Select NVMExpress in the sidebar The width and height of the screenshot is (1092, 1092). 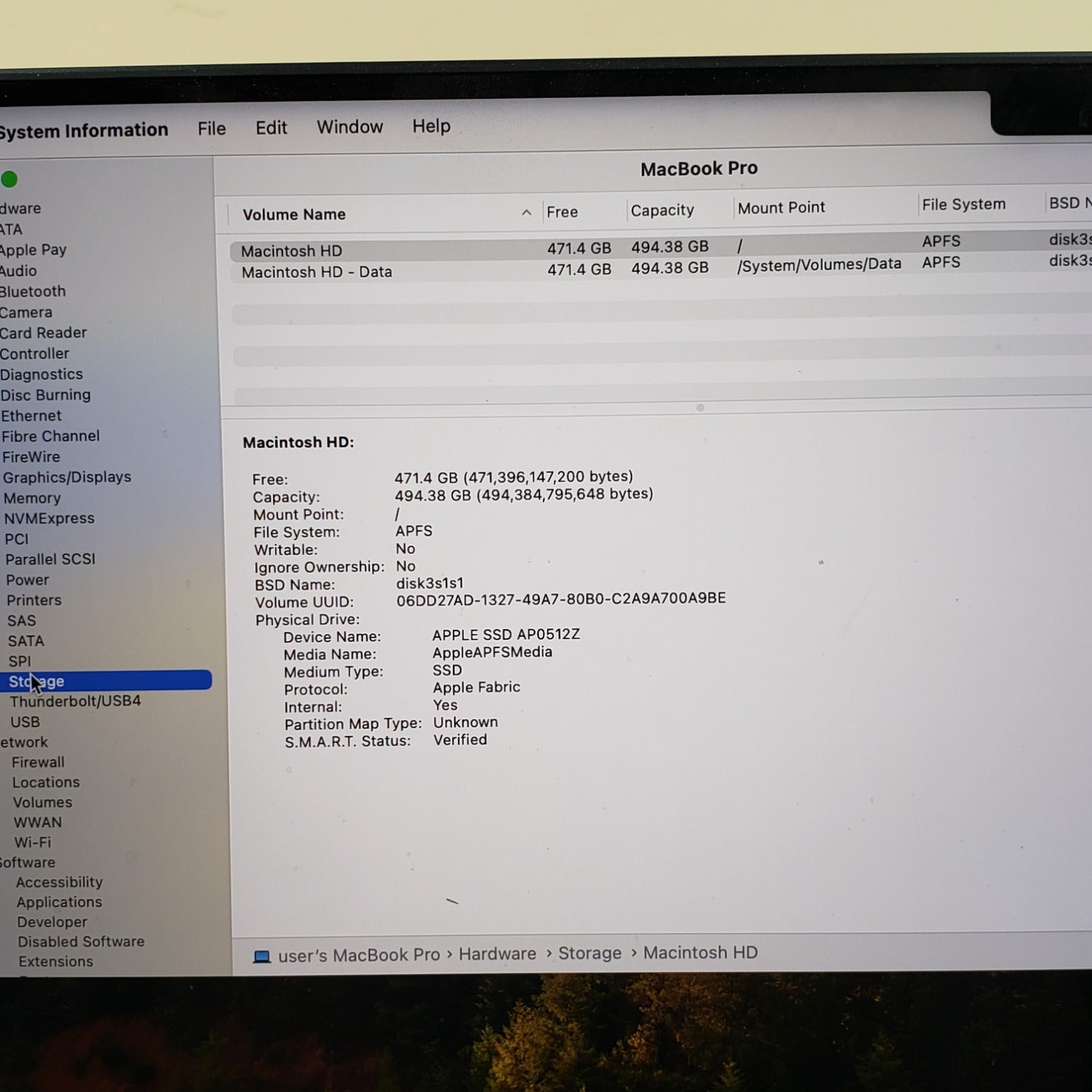[x=50, y=518]
